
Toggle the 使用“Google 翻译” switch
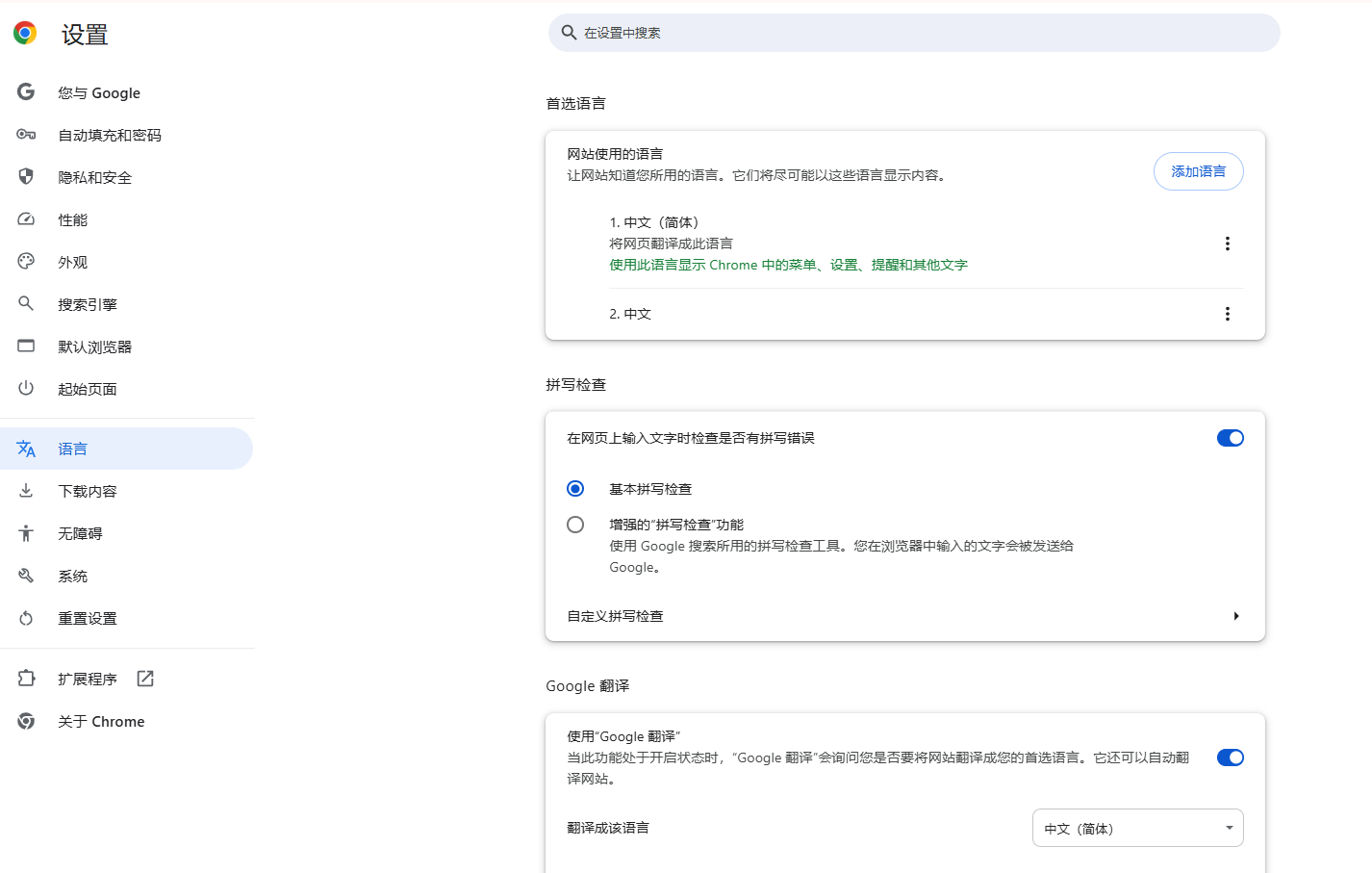click(1230, 757)
